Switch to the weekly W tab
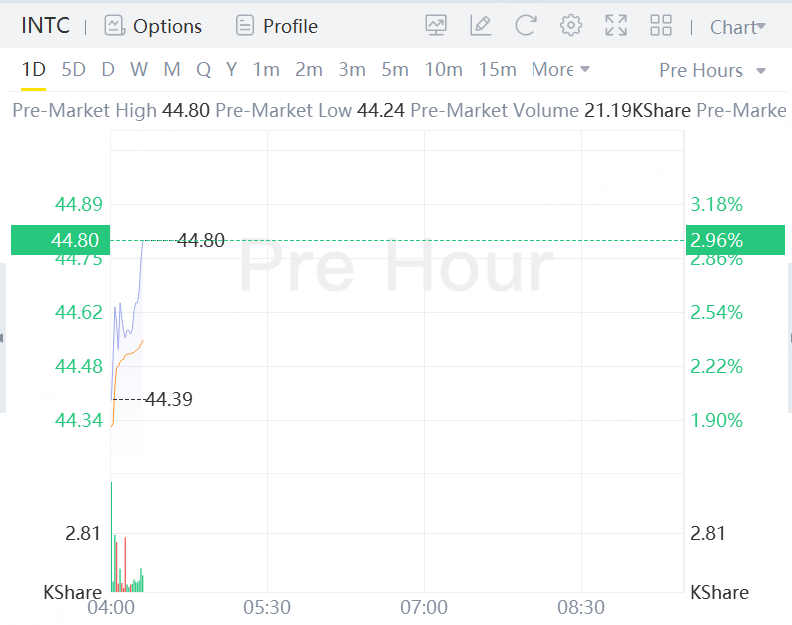 (139, 70)
